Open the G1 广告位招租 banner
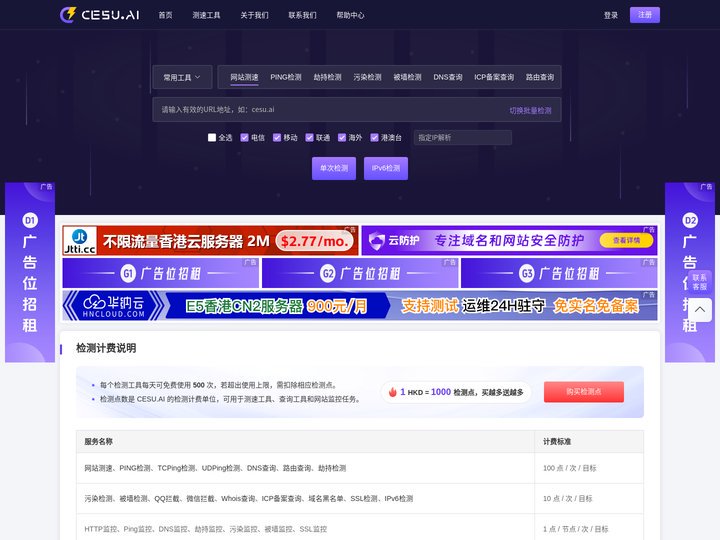Viewport: 720px width, 540px height. point(161,273)
